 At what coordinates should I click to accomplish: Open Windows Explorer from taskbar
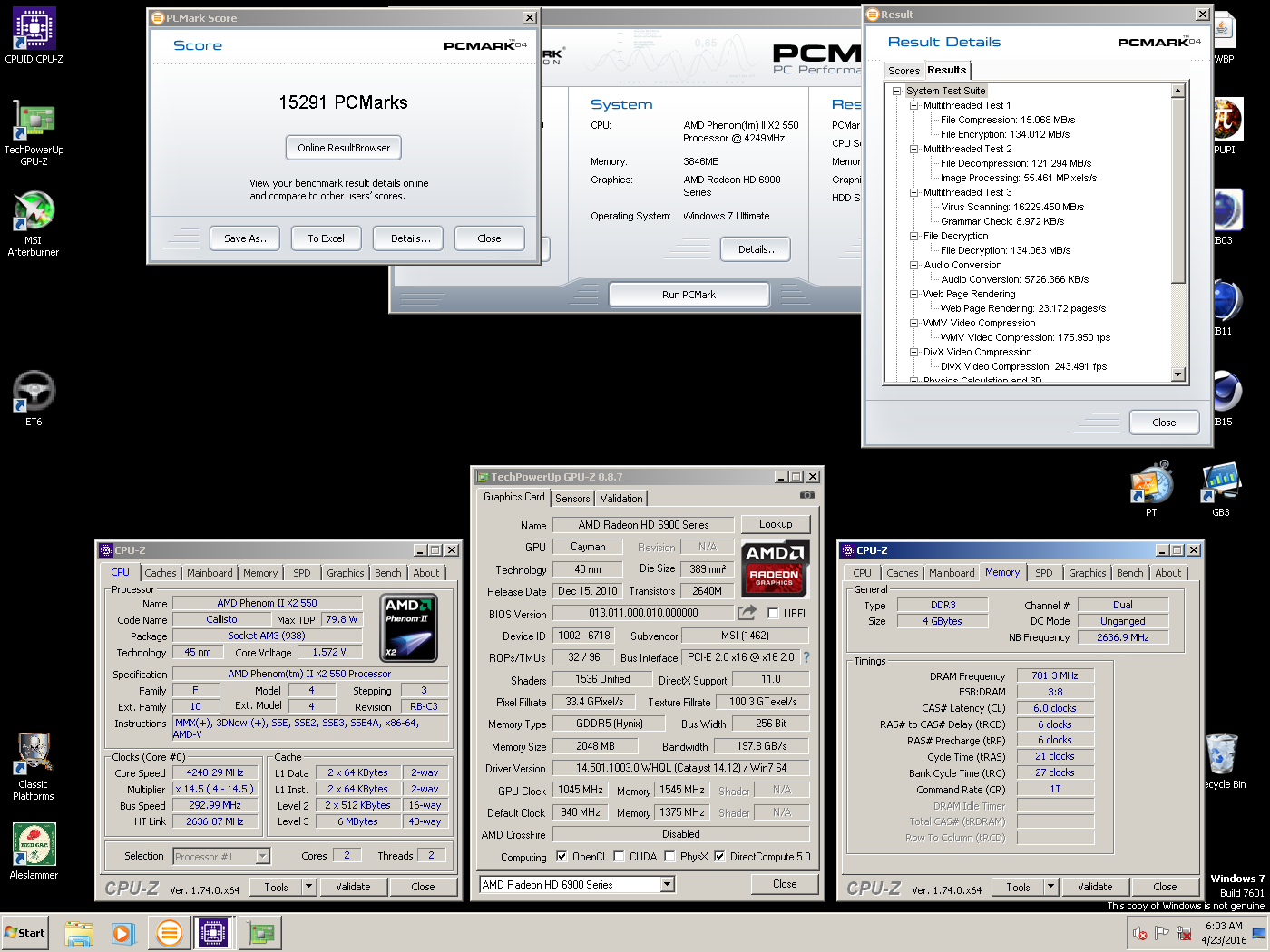click(x=80, y=933)
